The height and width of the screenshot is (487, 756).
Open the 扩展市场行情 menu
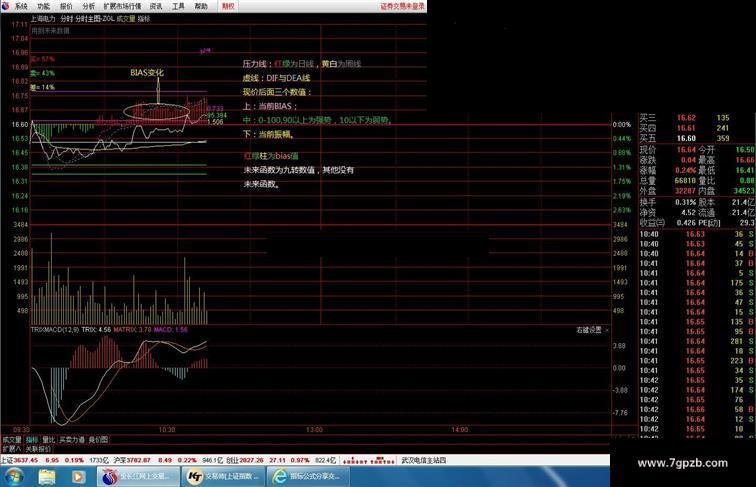pos(122,6)
